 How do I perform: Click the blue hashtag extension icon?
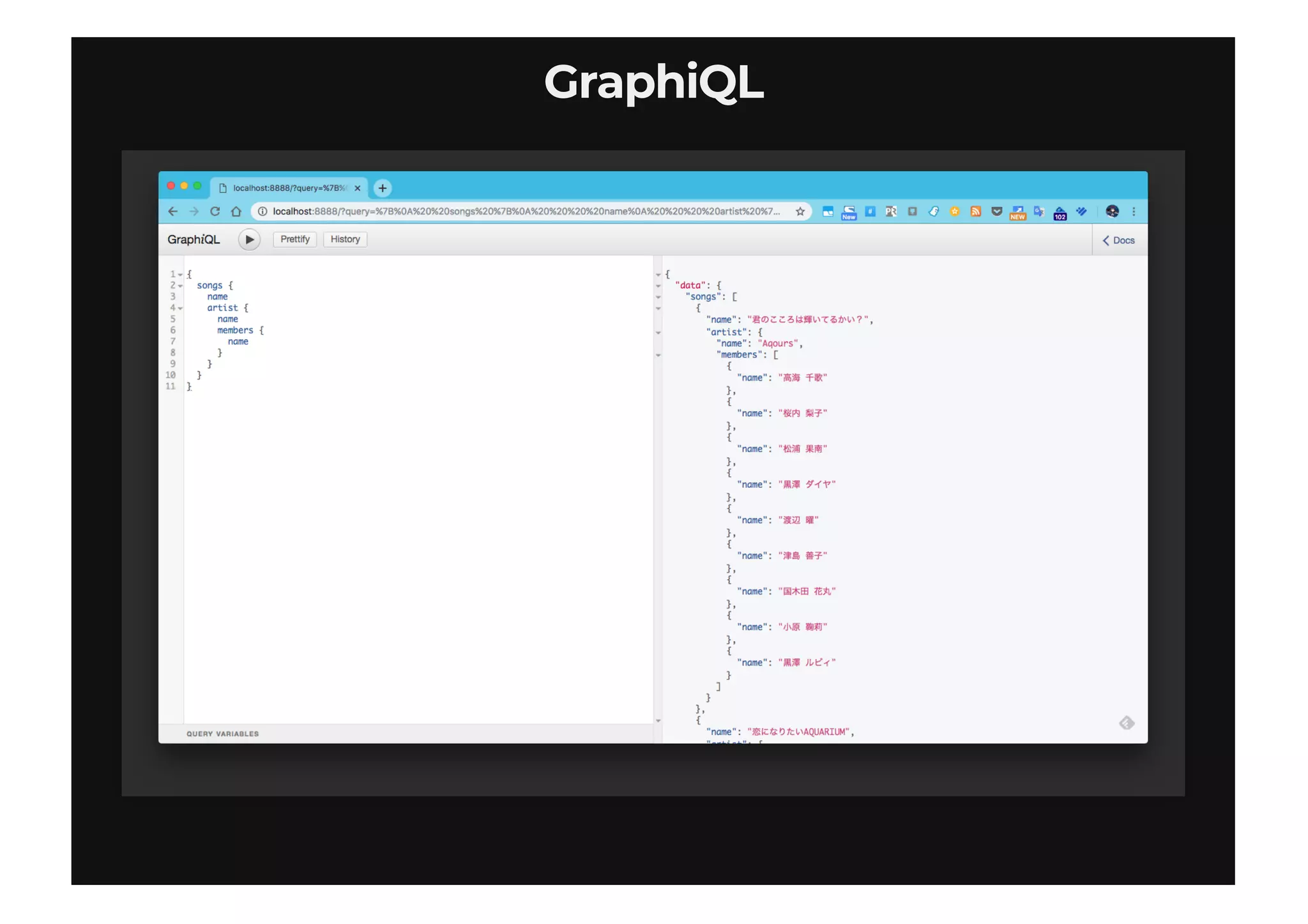tap(870, 211)
